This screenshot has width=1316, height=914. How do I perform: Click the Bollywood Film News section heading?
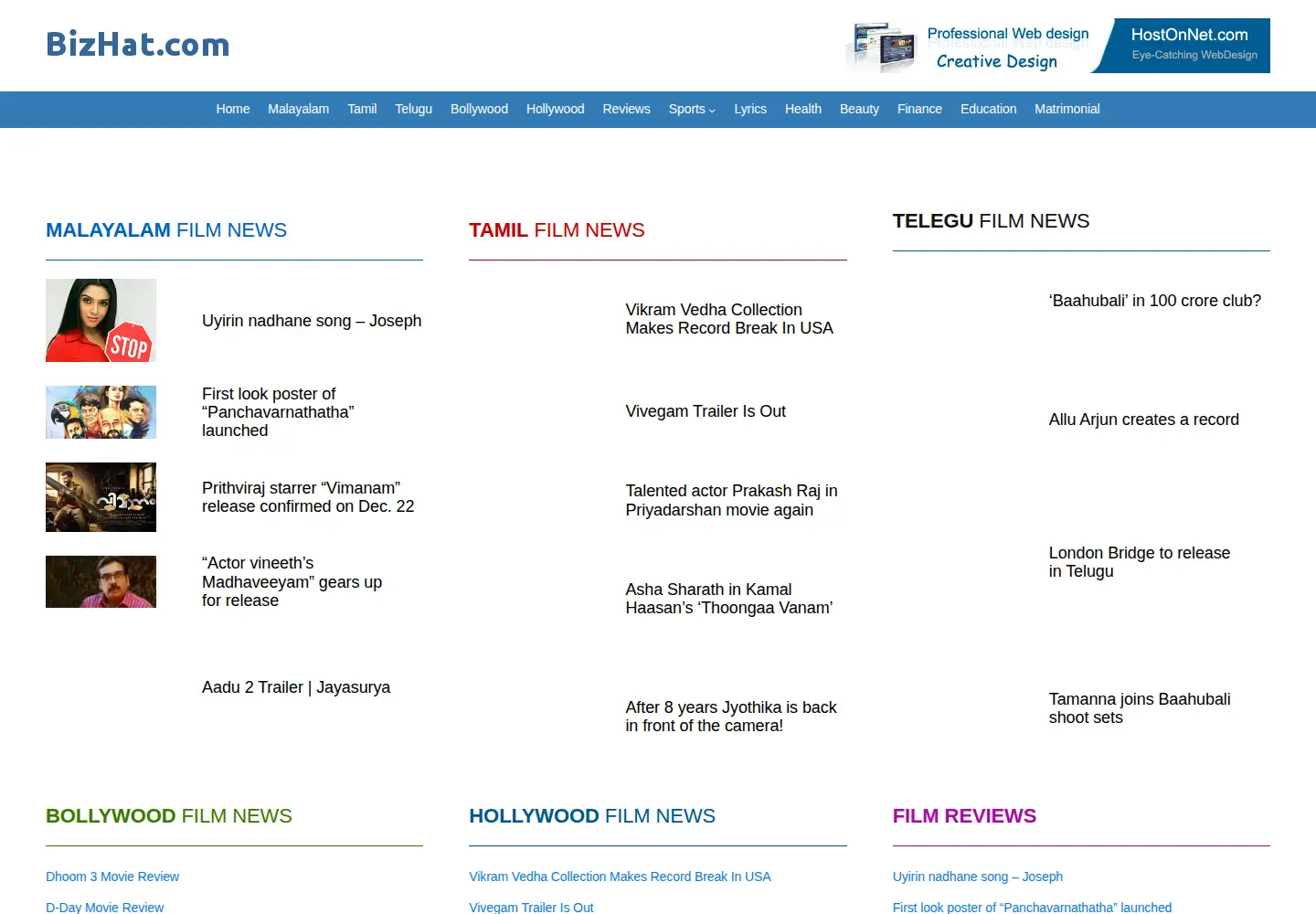(x=169, y=816)
